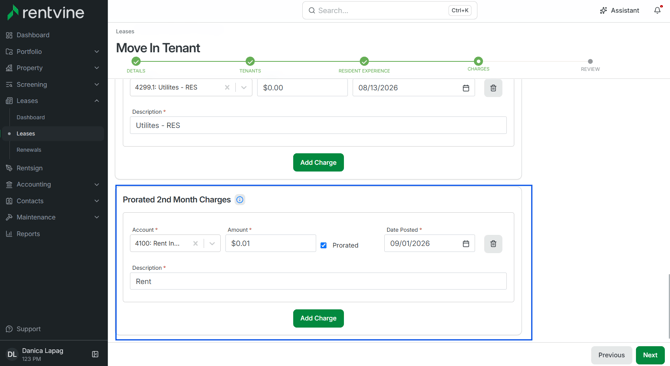
Task: Click the Leases breadcrumb link
Action: (x=125, y=31)
